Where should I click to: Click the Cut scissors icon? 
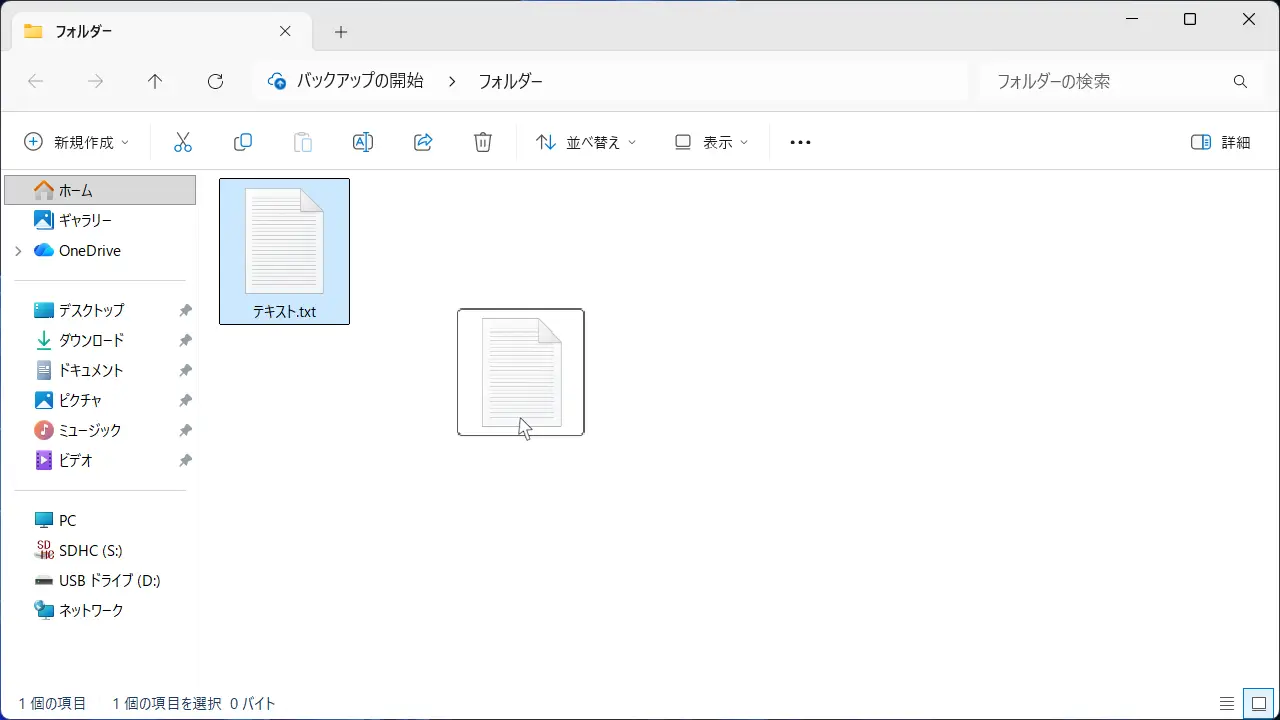[x=182, y=142]
